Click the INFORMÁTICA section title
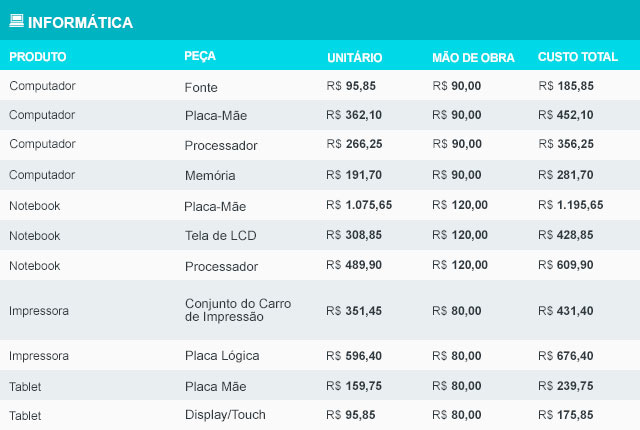This screenshot has width=640, height=430. pos(80,22)
